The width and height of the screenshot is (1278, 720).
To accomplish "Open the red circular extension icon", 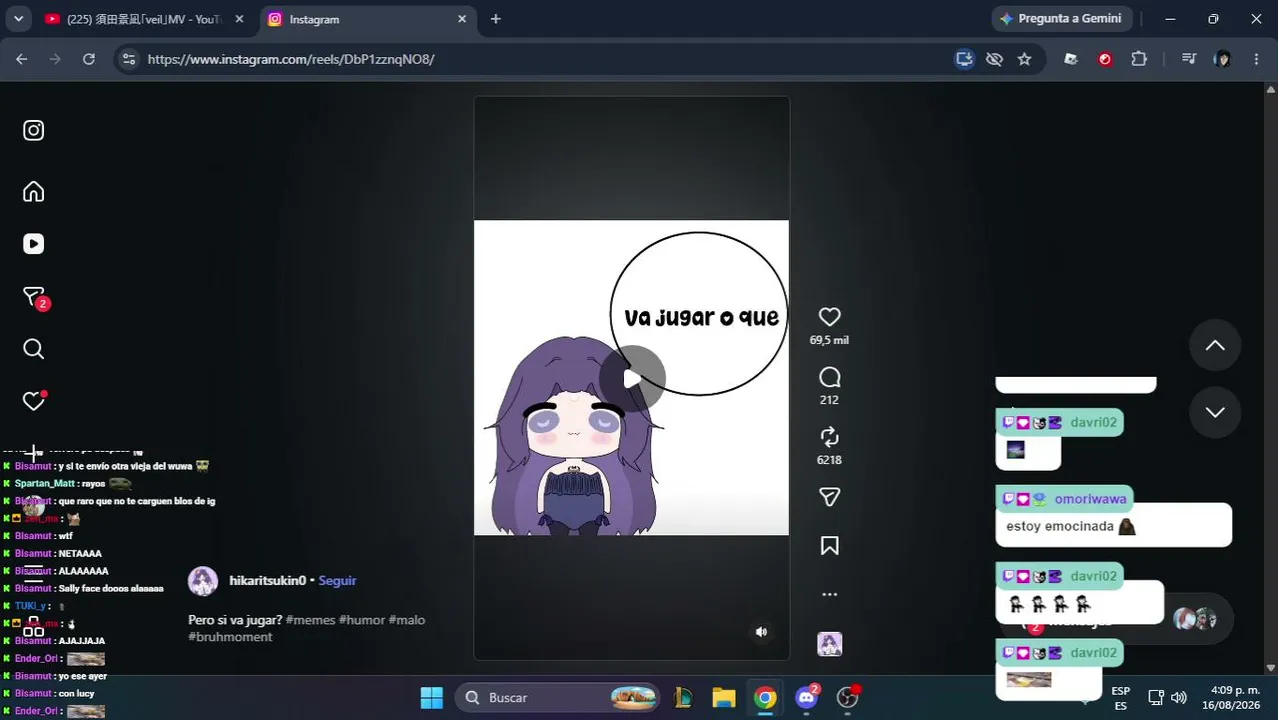I will [1105, 59].
